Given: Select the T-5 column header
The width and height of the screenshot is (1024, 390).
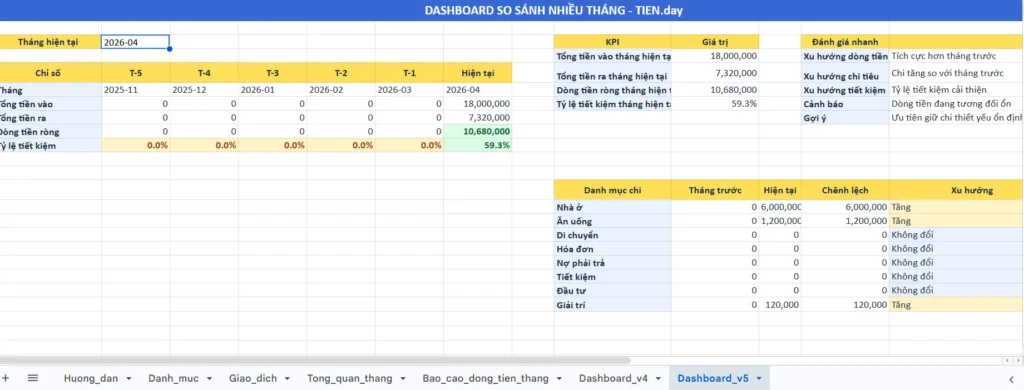Looking at the screenshot, I should coord(136,73).
